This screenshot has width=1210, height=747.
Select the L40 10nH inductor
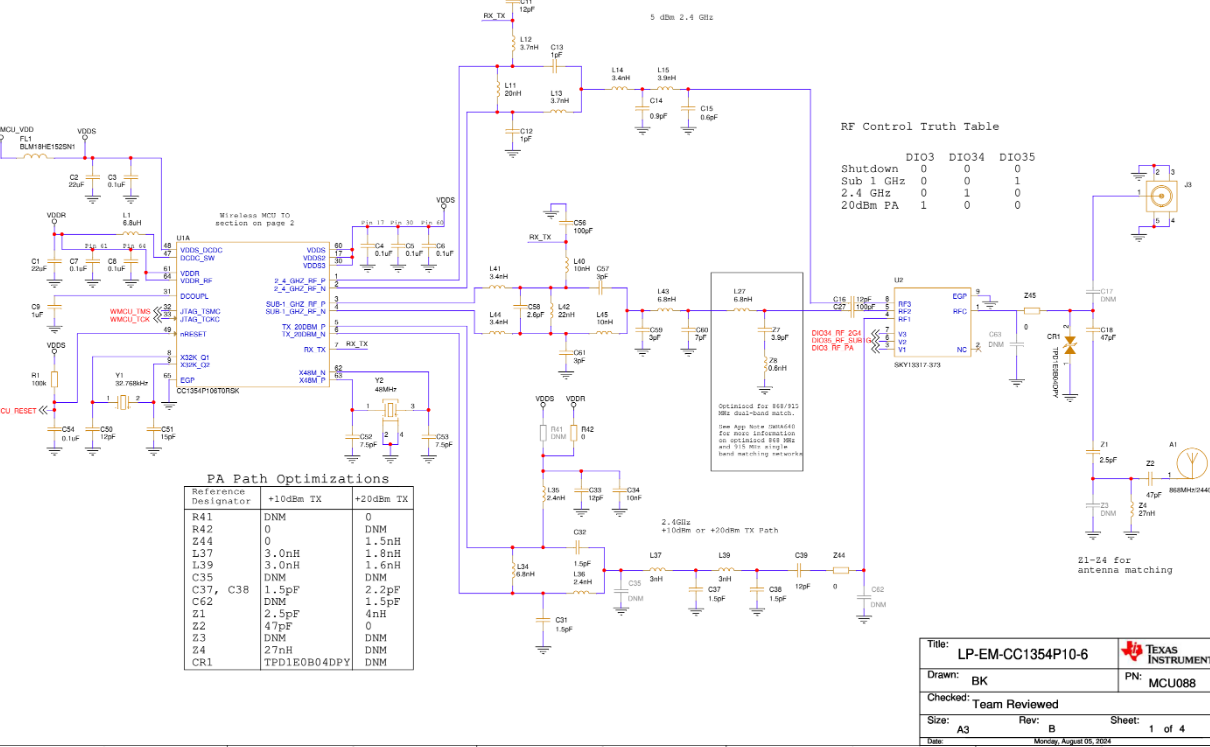tap(566, 266)
